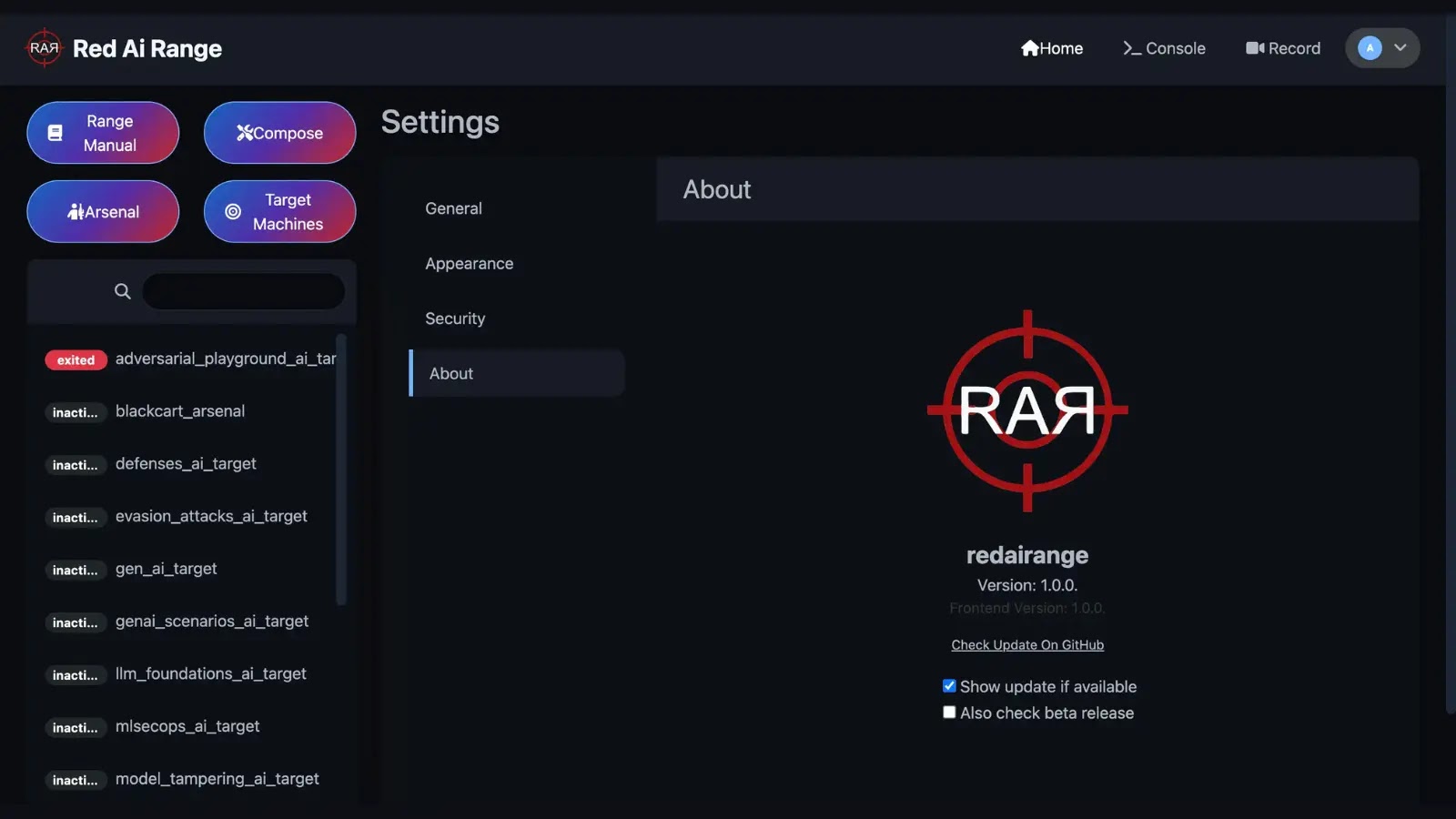1456x819 pixels.
Task: Click Check Update On GitHub link
Action: point(1026,644)
